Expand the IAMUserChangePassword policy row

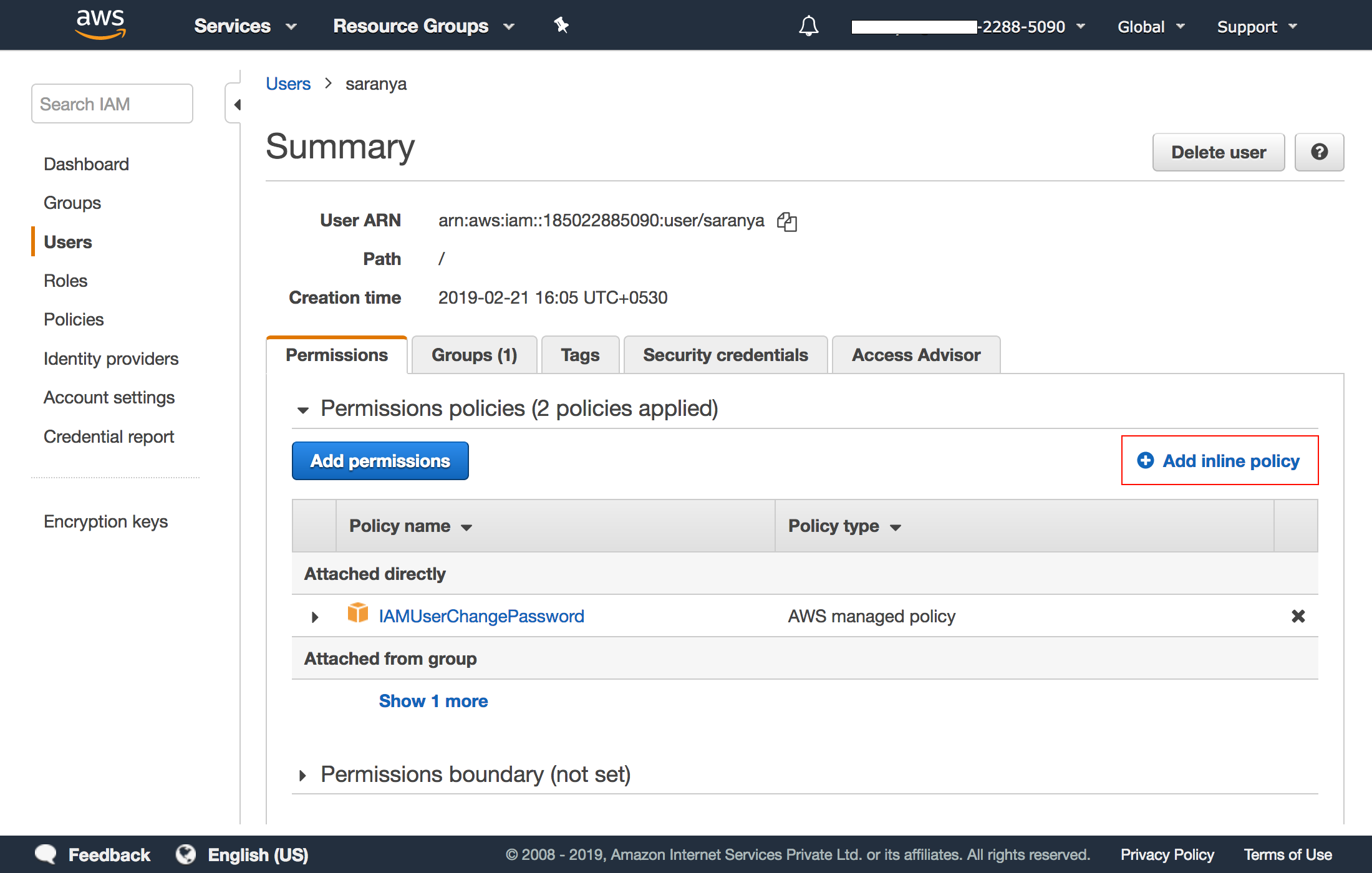(315, 617)
